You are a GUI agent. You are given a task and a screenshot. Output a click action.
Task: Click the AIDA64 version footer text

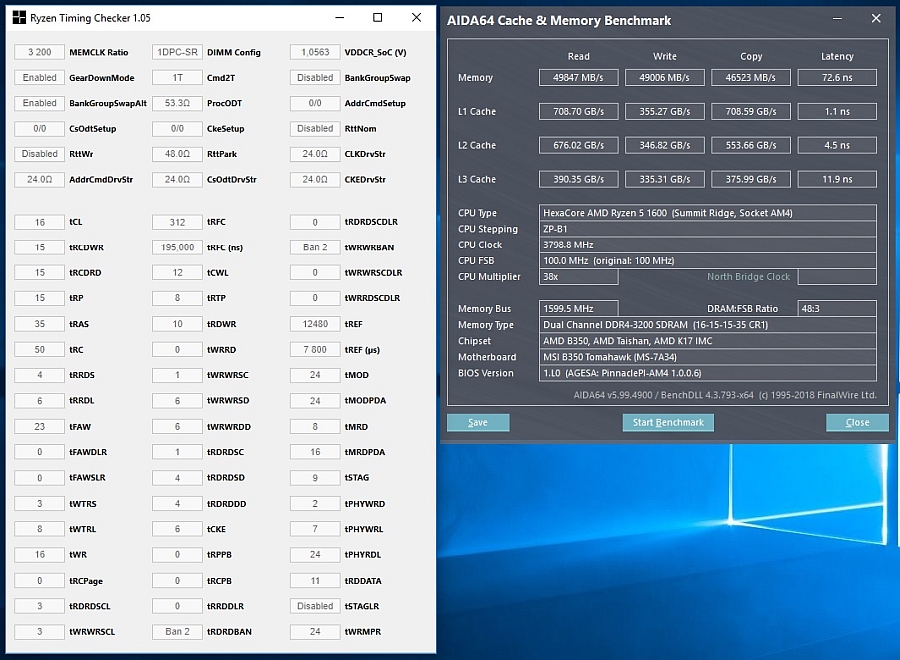tap(725, 395)
